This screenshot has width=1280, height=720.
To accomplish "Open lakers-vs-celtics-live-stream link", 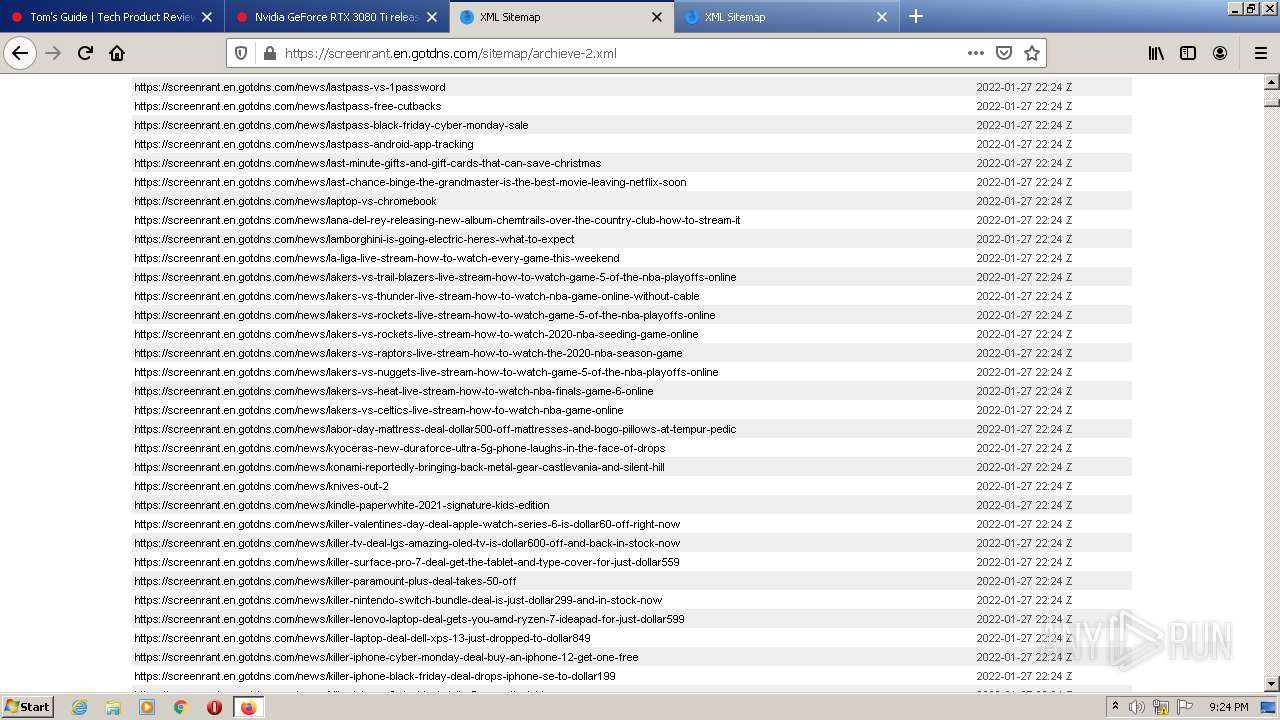I will click(379, 410).
